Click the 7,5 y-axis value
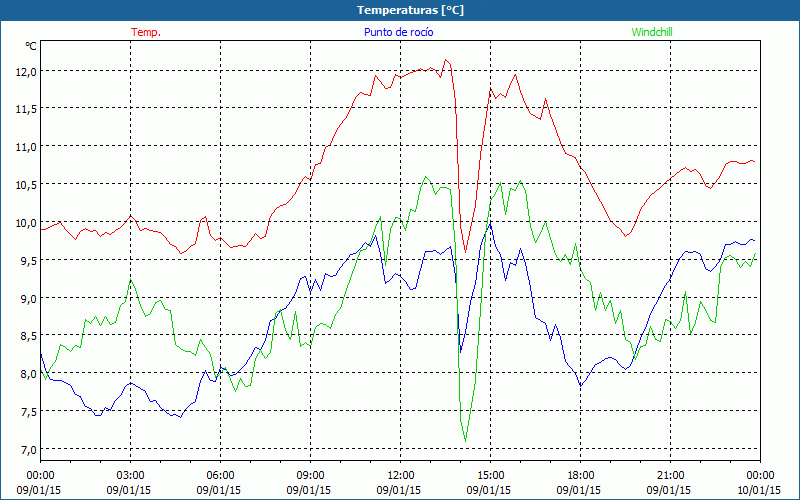The height and width of the screenshot is (500, 800). (28, 412)
